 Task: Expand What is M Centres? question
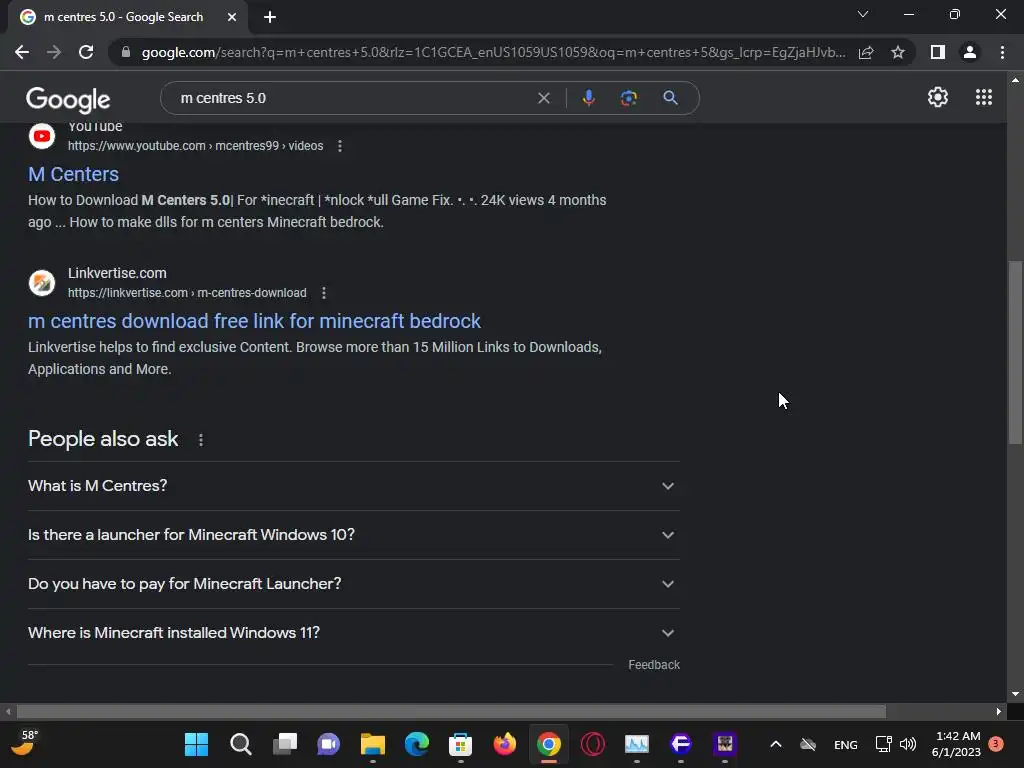coord(353,486)
